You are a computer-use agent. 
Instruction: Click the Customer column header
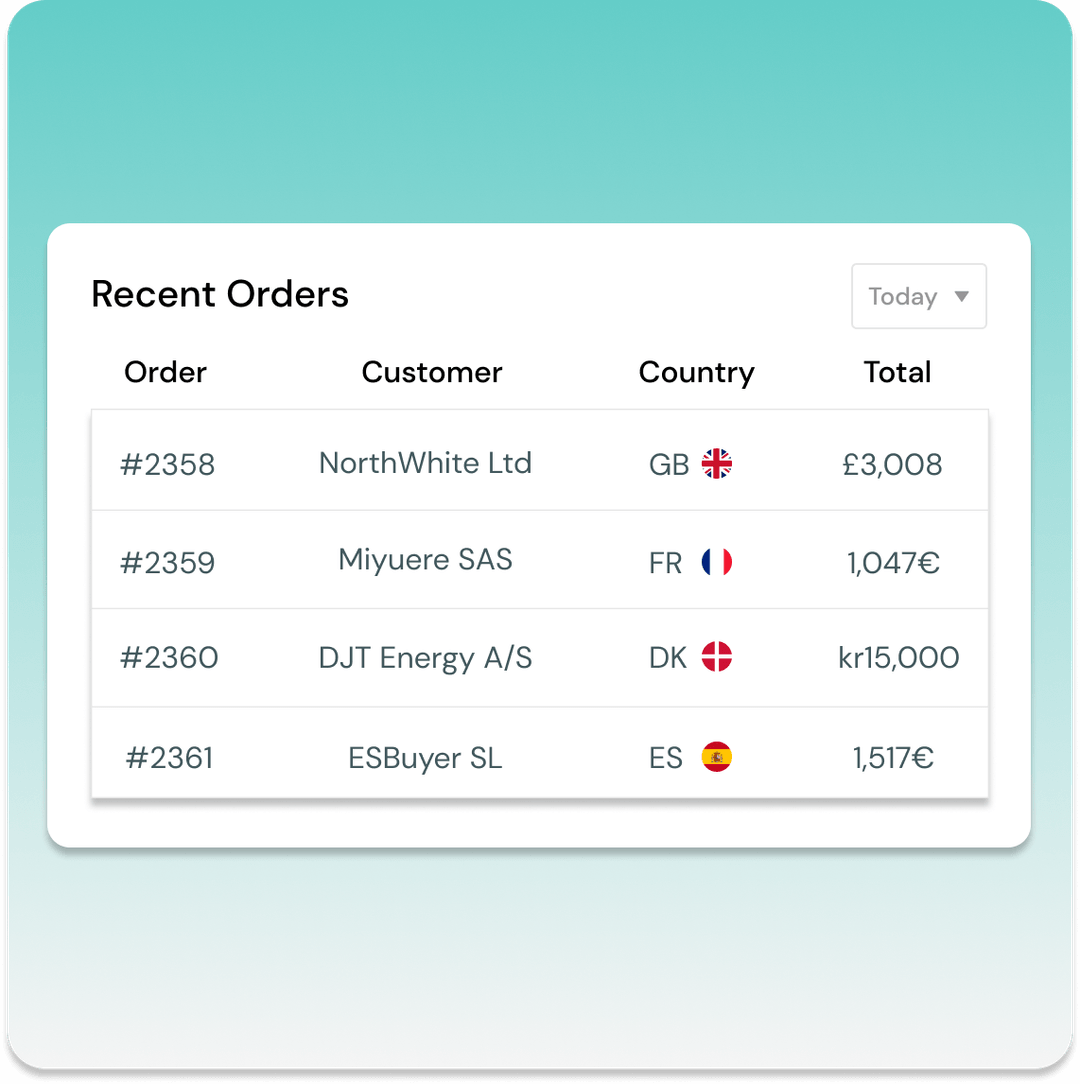coord(432,372)
